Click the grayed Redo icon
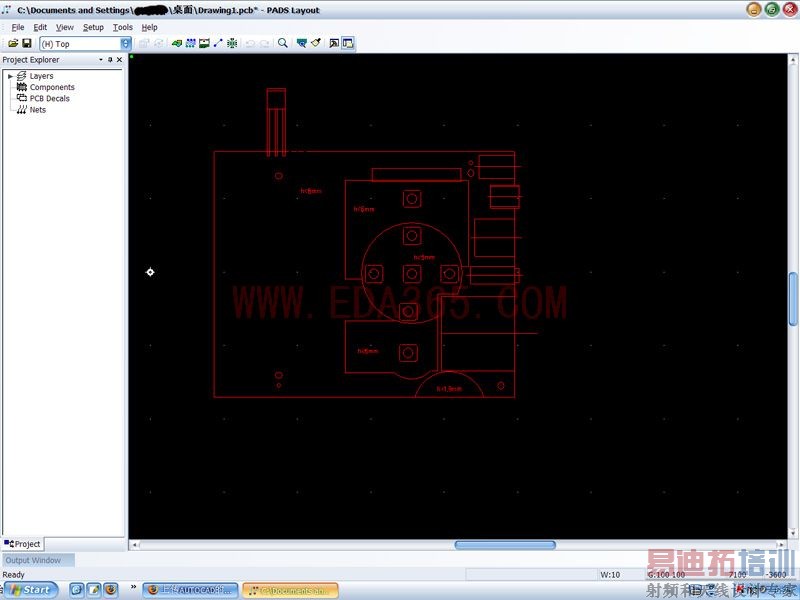The image size is (800, 600). tap(264, 44)
